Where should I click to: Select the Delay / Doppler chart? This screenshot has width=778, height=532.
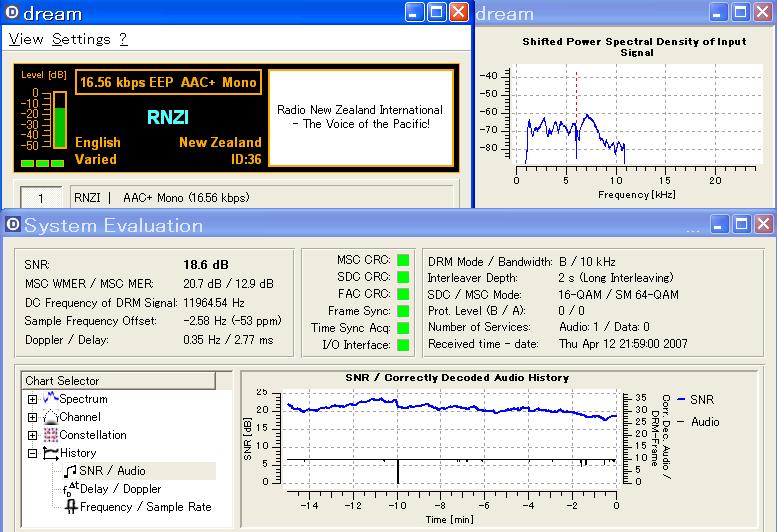[121, 489]
